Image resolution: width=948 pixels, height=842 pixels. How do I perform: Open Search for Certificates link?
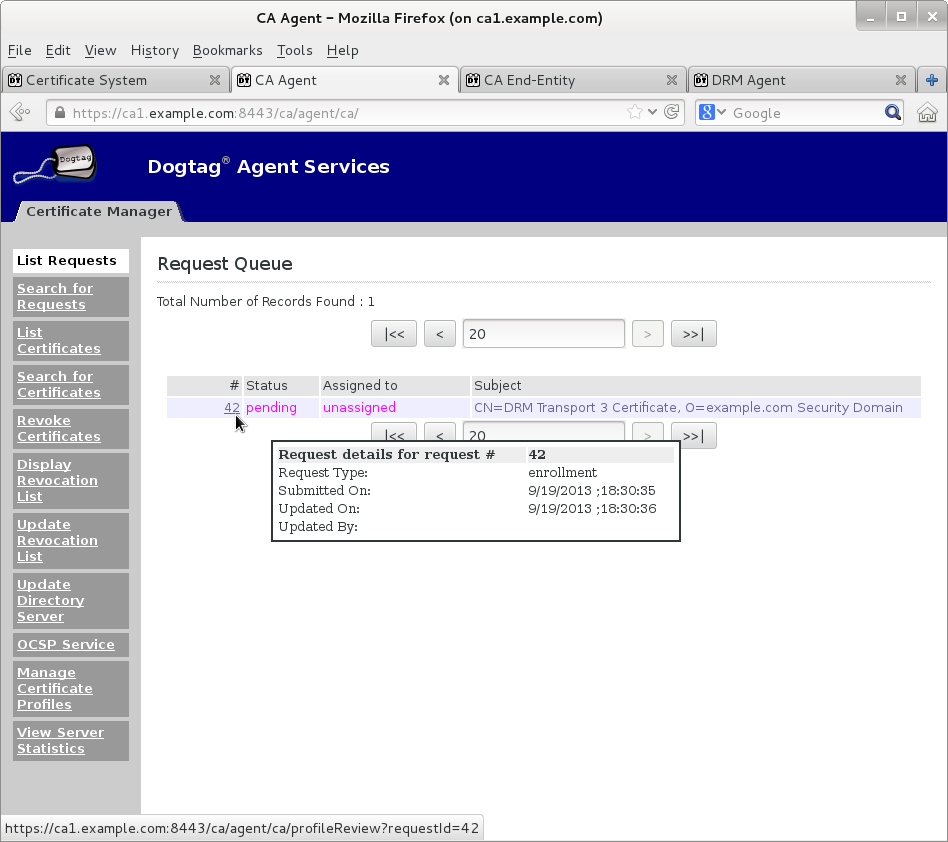point(59,384)
